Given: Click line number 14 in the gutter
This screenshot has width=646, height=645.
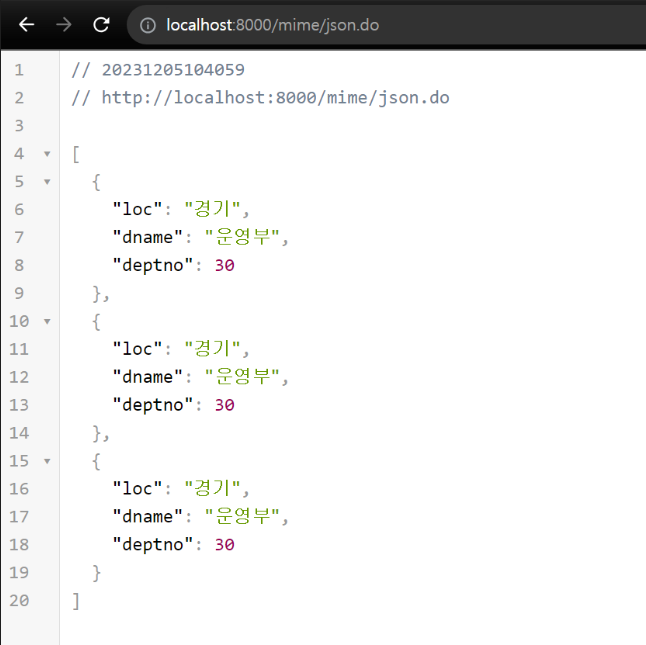Looking at the screenshot, I should coord(19,433).
